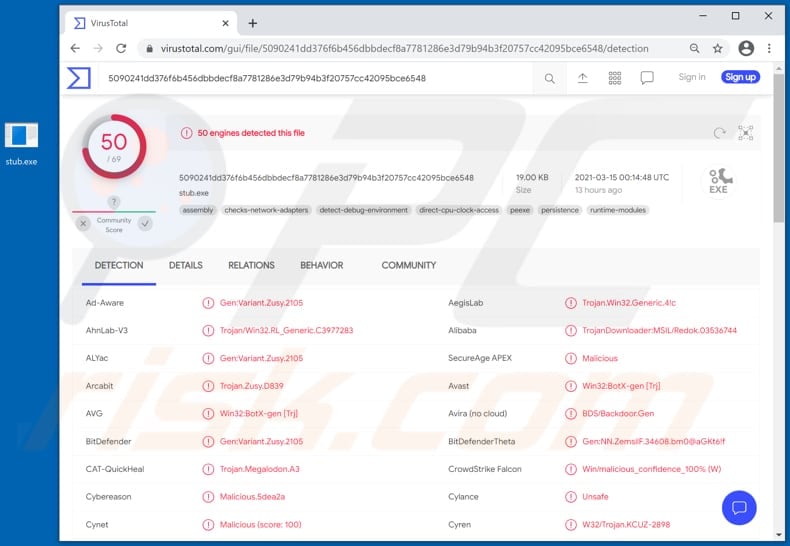Click the Ad-Aware detection warning icon
790x546 pixels.
208,303
